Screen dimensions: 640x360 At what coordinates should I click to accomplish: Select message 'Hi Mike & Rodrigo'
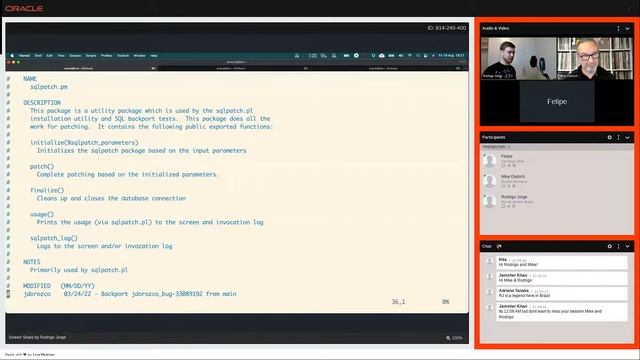515,280
